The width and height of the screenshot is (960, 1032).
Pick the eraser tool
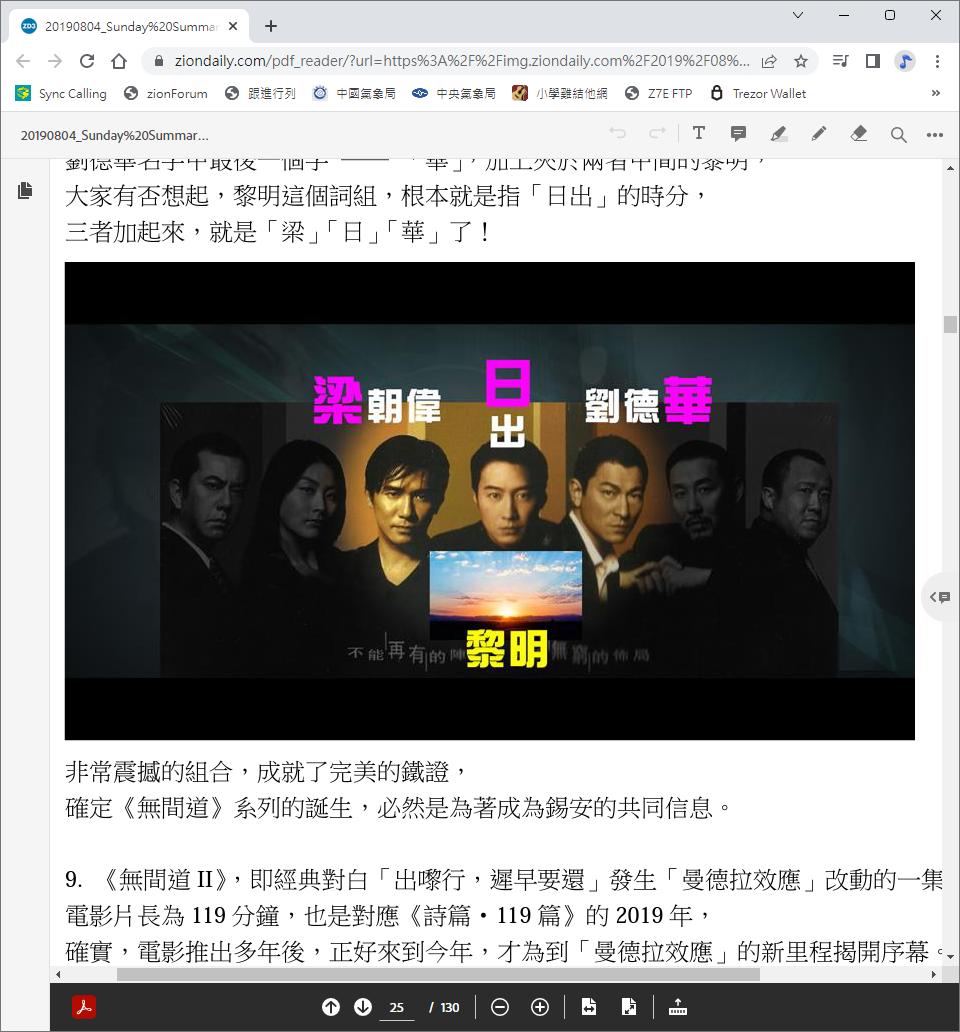tap(859, 134)
